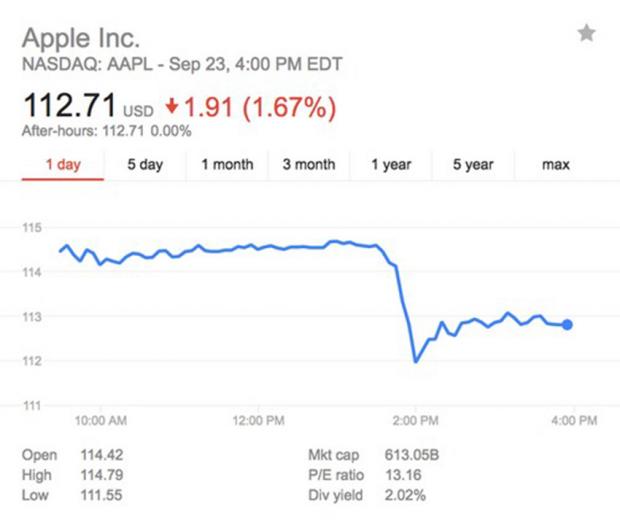
Task: Show the 3 month chart range
Action: (x=308, y=164)
